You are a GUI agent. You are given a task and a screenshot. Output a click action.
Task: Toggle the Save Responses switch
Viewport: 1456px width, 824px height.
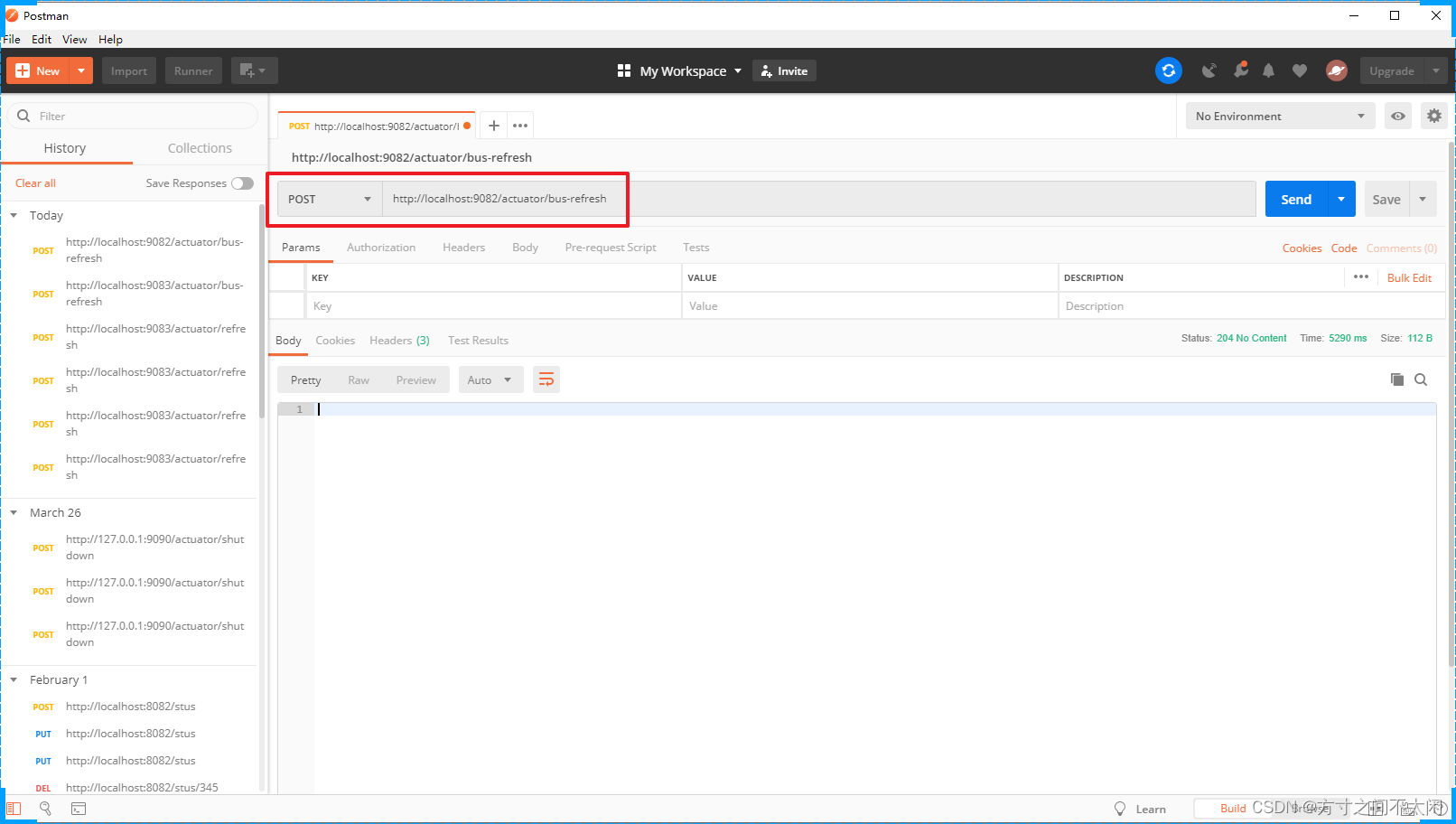pos(242,183)
